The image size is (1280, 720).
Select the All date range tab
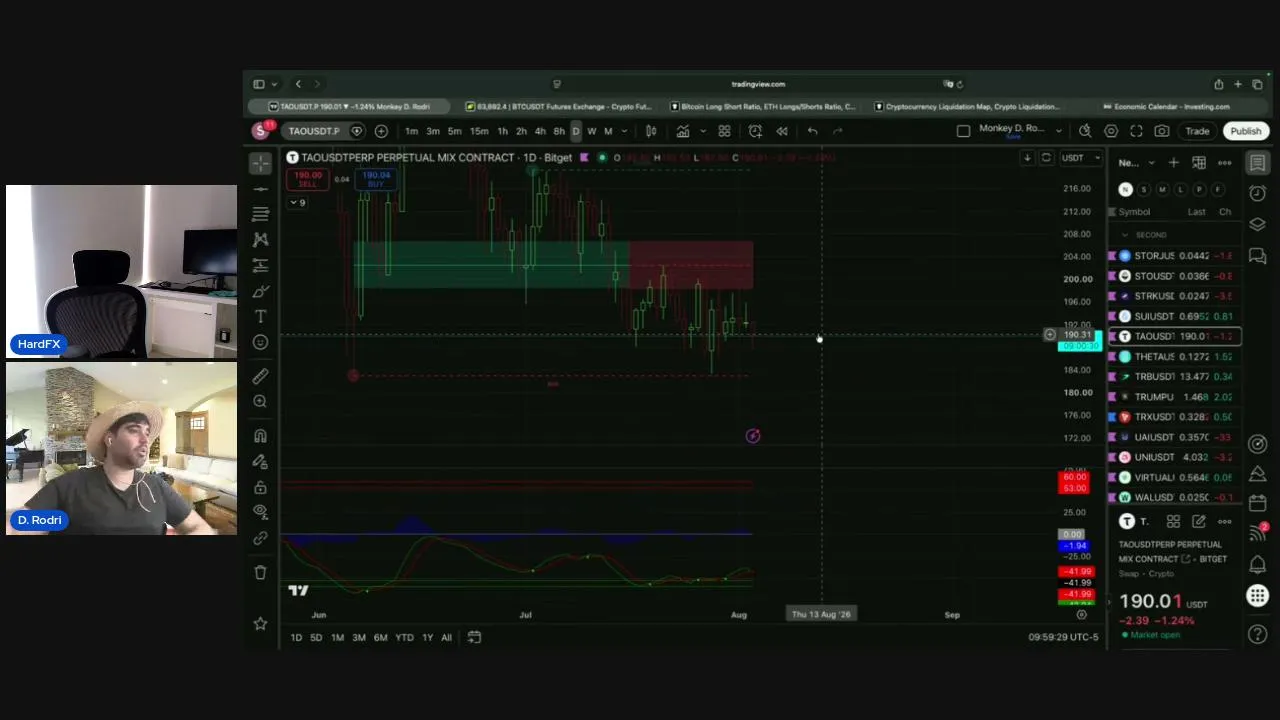coord(446,638)
